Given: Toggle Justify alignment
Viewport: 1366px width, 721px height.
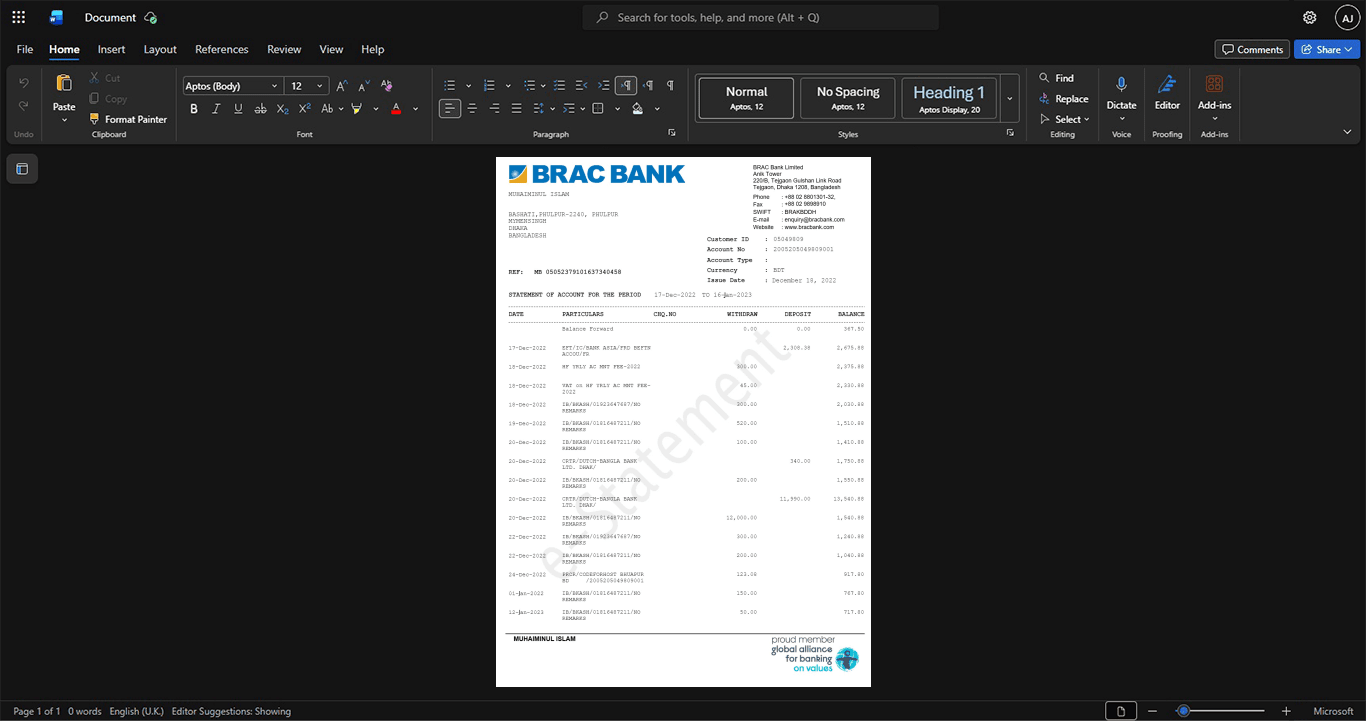Looking at the screenshot, I should pos(516,108).
